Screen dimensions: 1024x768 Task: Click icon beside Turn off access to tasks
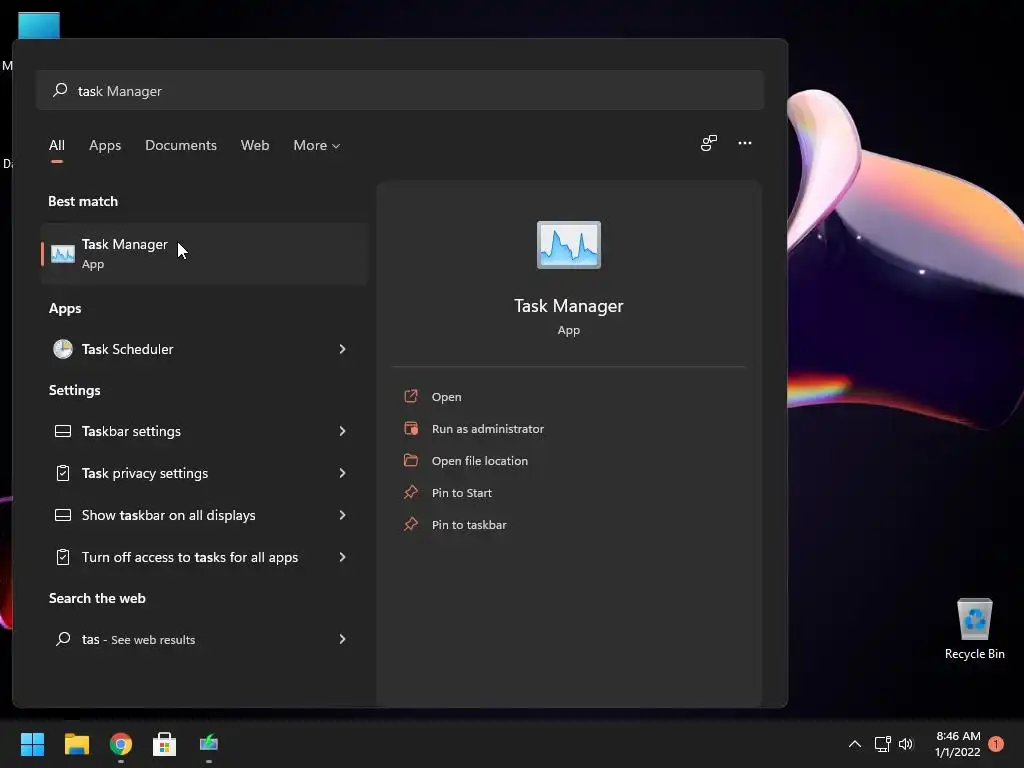click(63, 557)
